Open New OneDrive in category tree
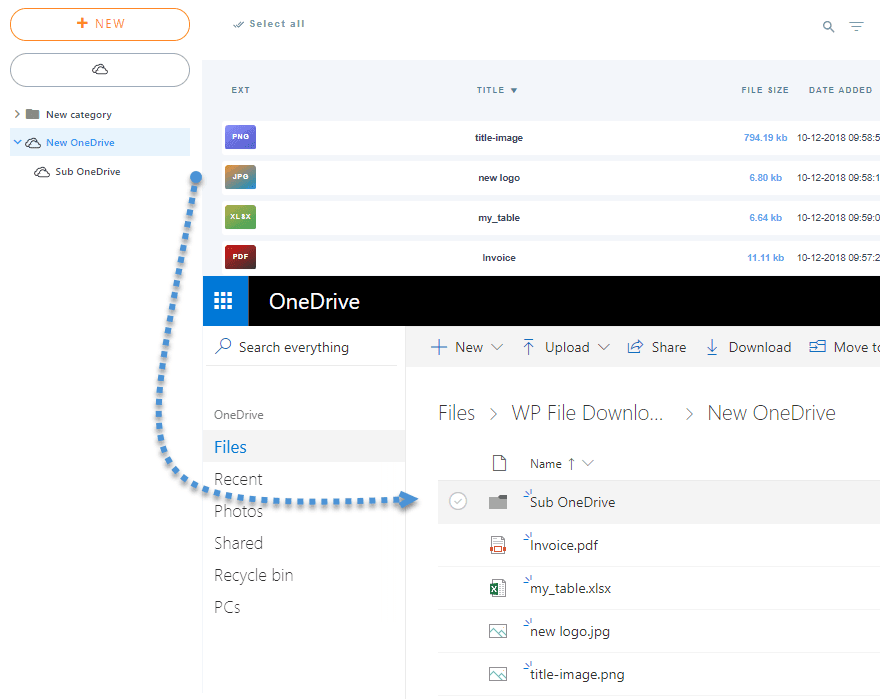This screenshot has height=699, width=880. (80, 143)
